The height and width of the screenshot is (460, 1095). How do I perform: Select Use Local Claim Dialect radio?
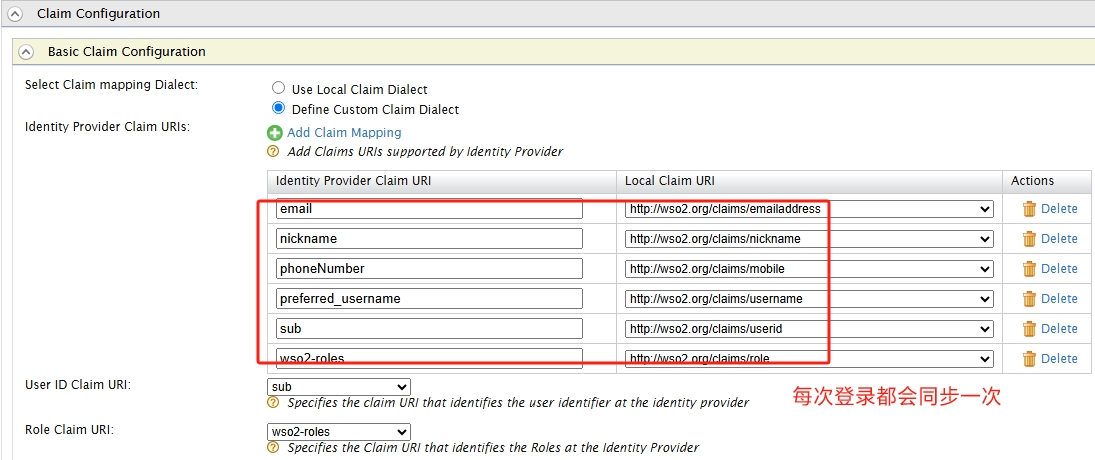pos(278,88)
